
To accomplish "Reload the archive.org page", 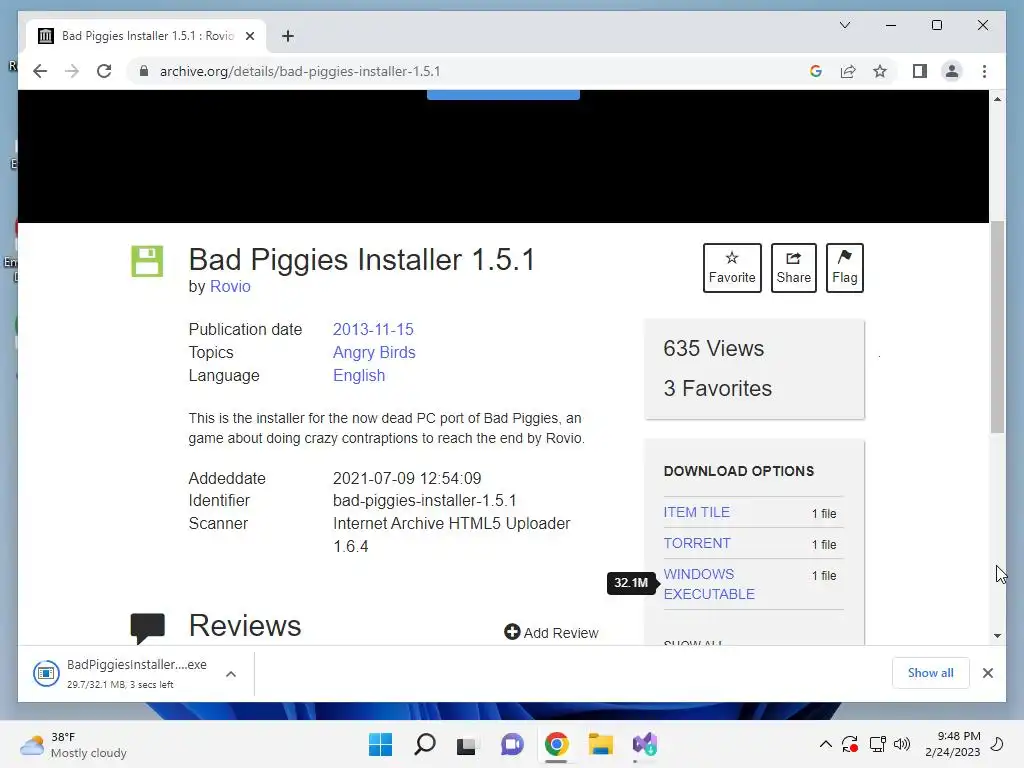I will (x=104, y=71).
